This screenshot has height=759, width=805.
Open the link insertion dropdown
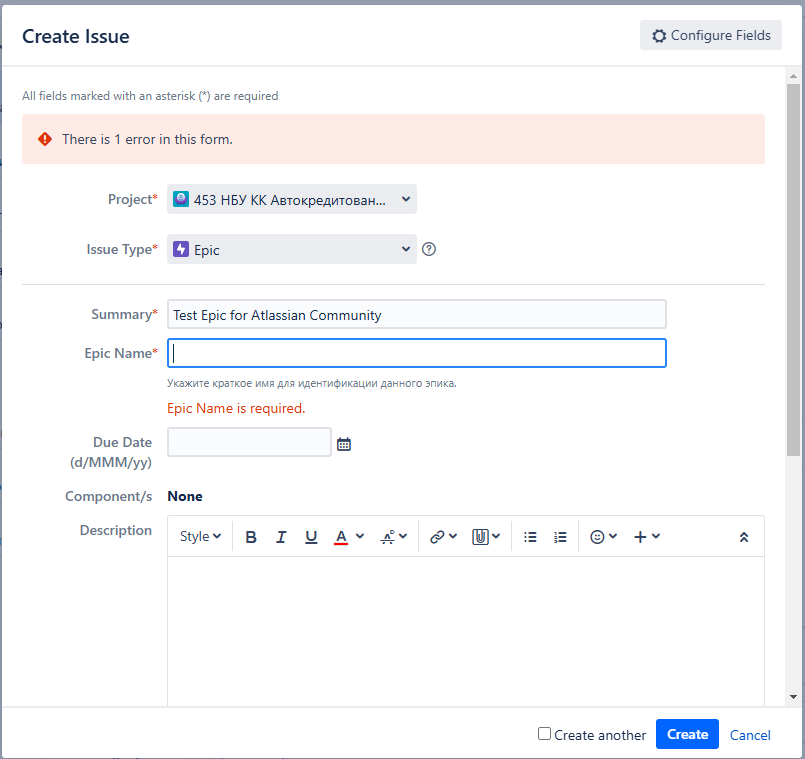pos(443,537)
